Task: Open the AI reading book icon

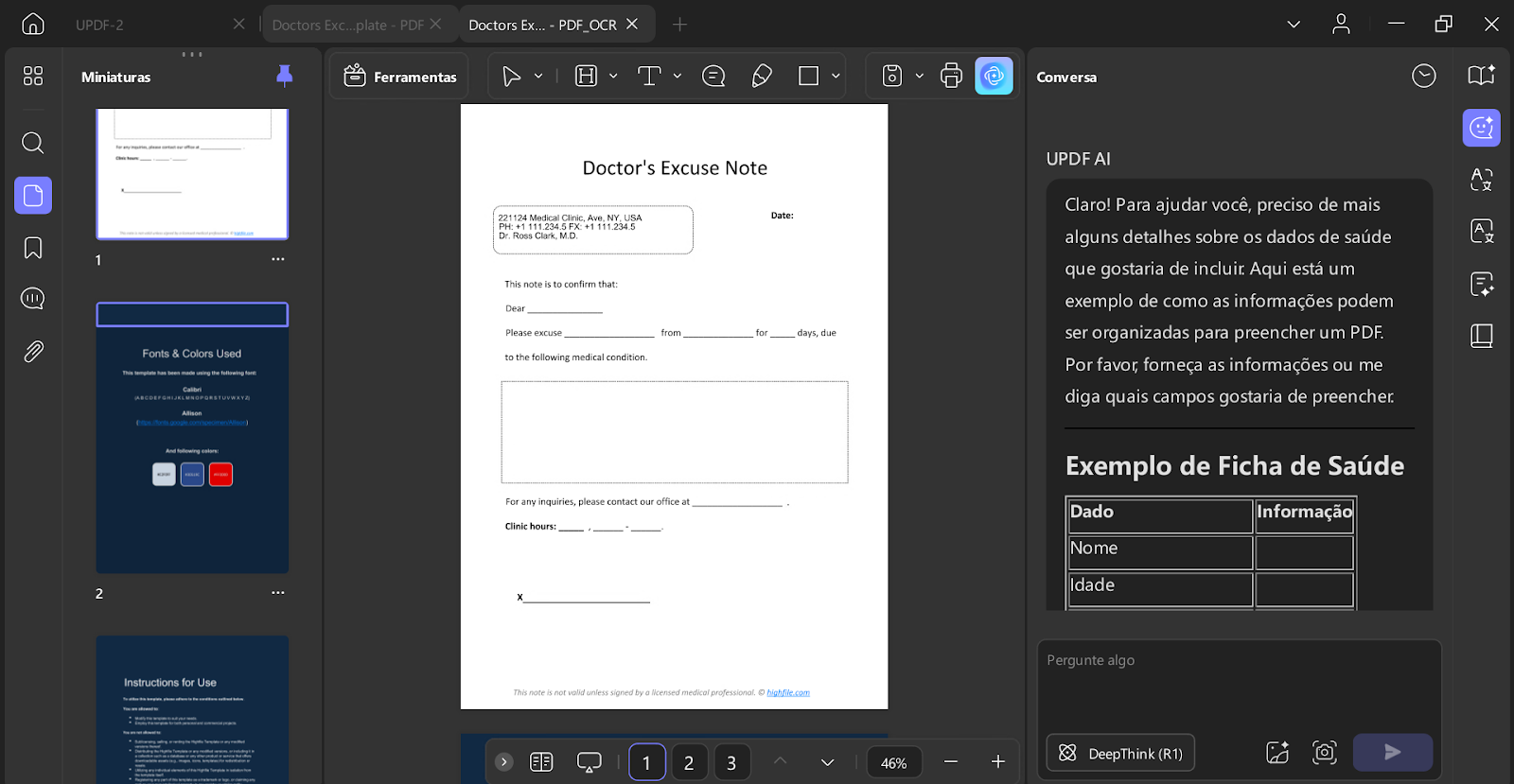Action: [1482, 76]
